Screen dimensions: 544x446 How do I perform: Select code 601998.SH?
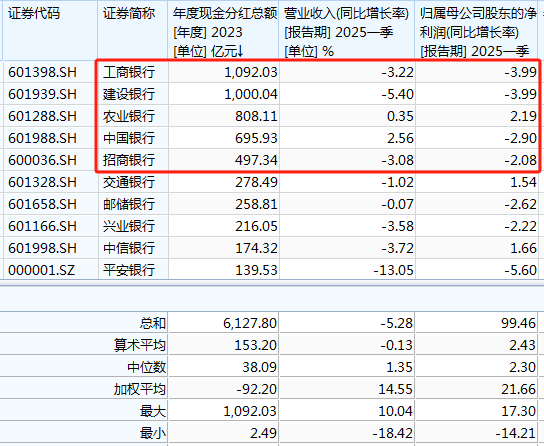[x=42, y=248]
